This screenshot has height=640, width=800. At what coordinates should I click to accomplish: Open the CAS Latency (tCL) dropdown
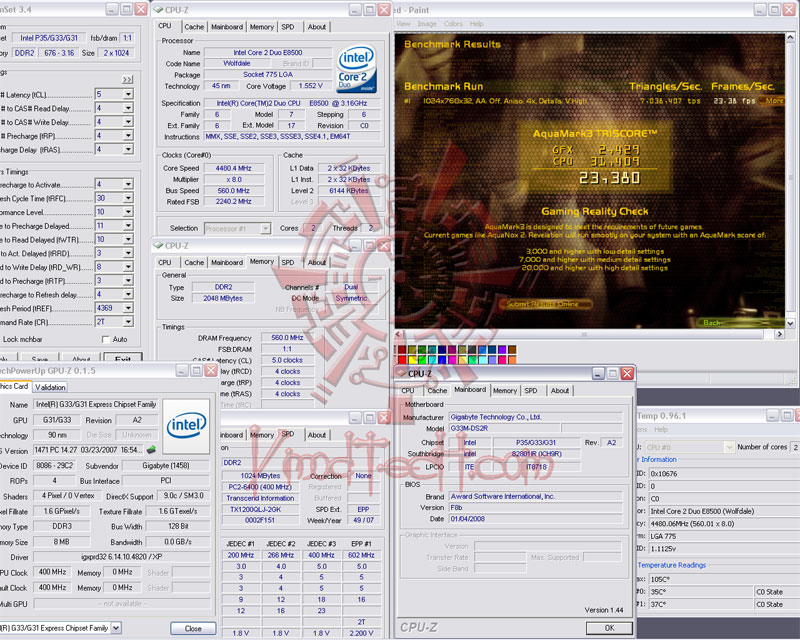128,94
